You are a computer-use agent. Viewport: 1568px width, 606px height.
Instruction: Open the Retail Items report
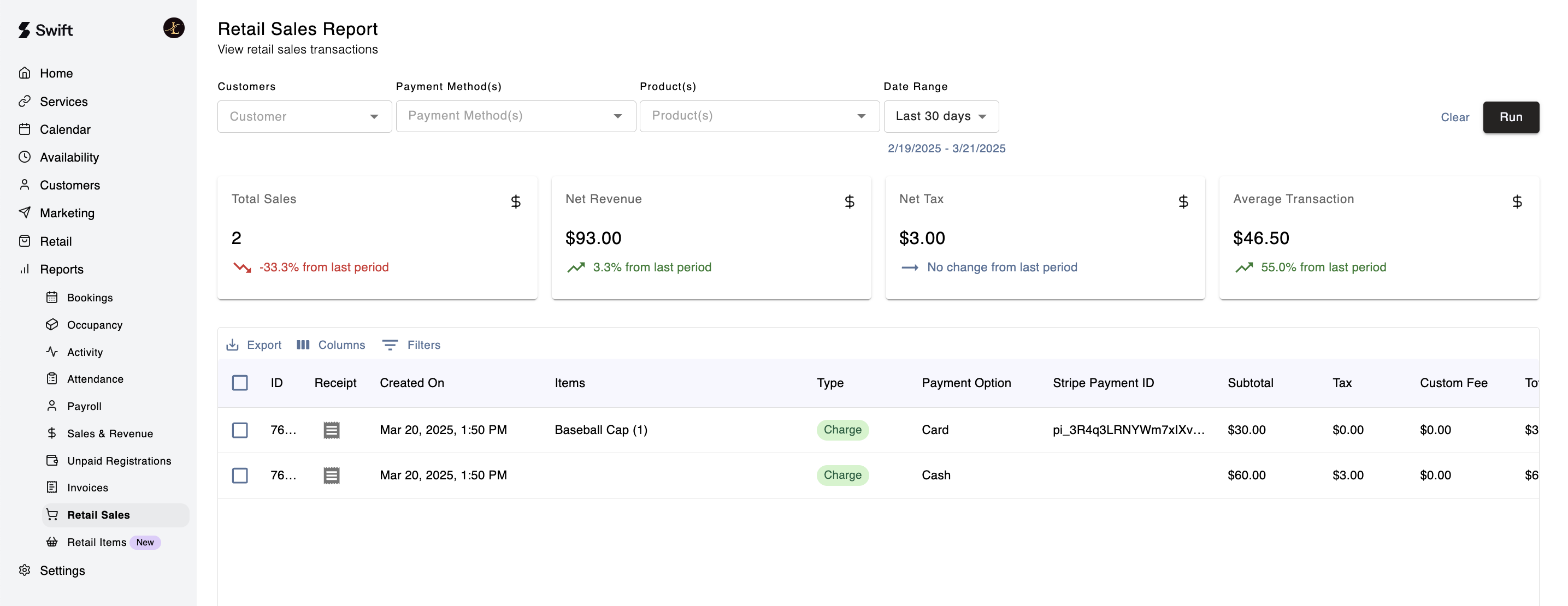[97, 542]
